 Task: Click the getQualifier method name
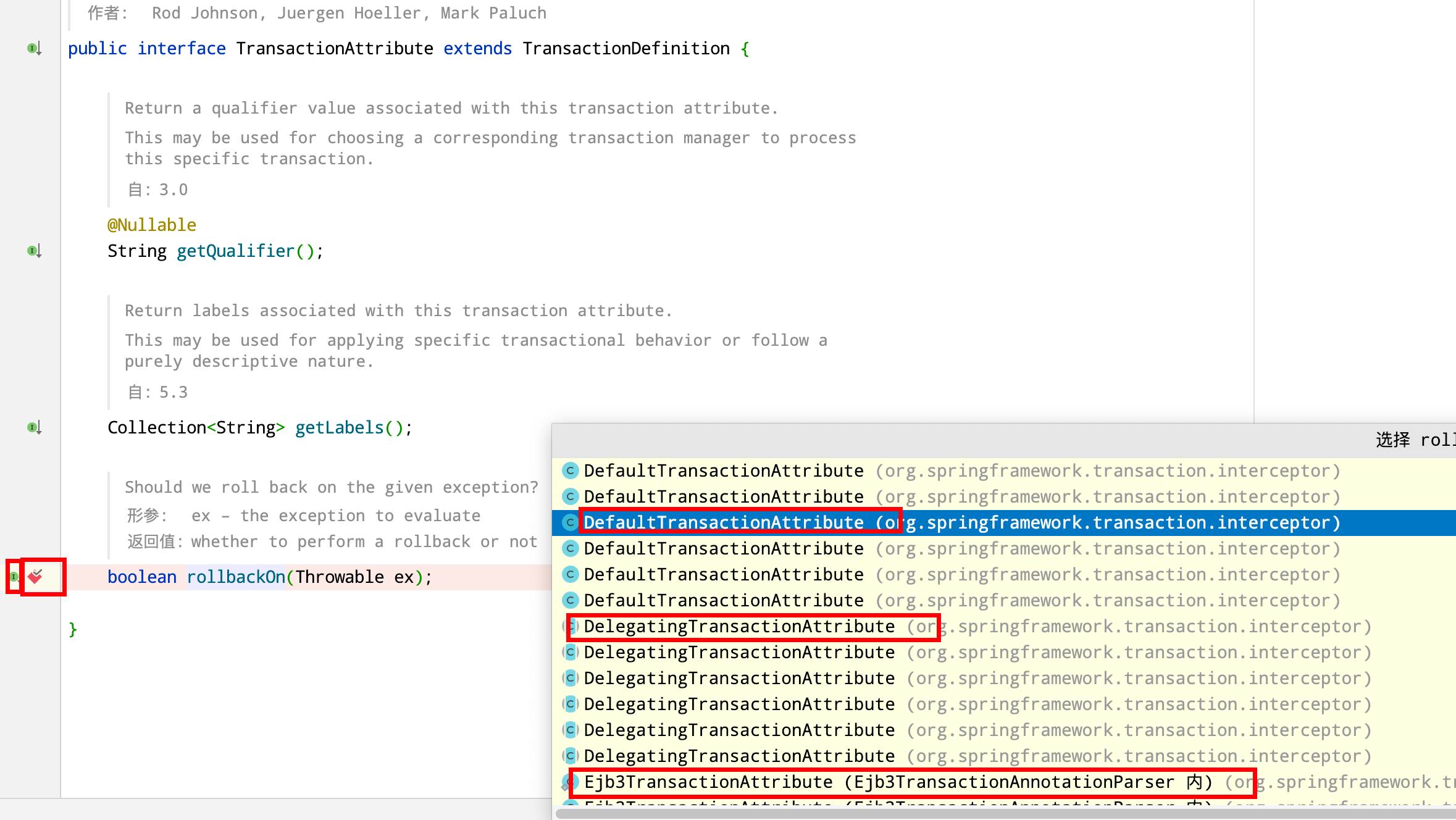coord(236,251)
